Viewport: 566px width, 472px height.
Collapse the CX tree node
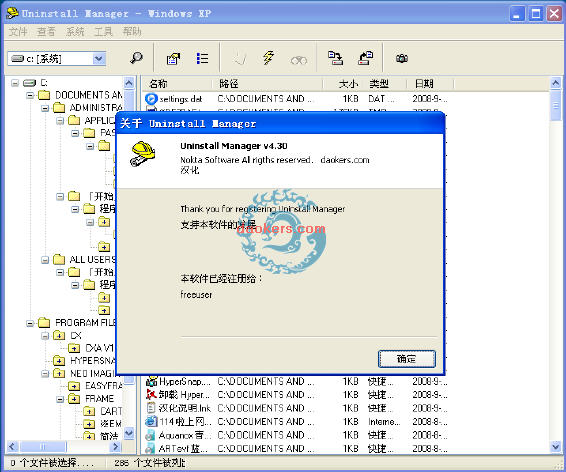click(45, 336)
